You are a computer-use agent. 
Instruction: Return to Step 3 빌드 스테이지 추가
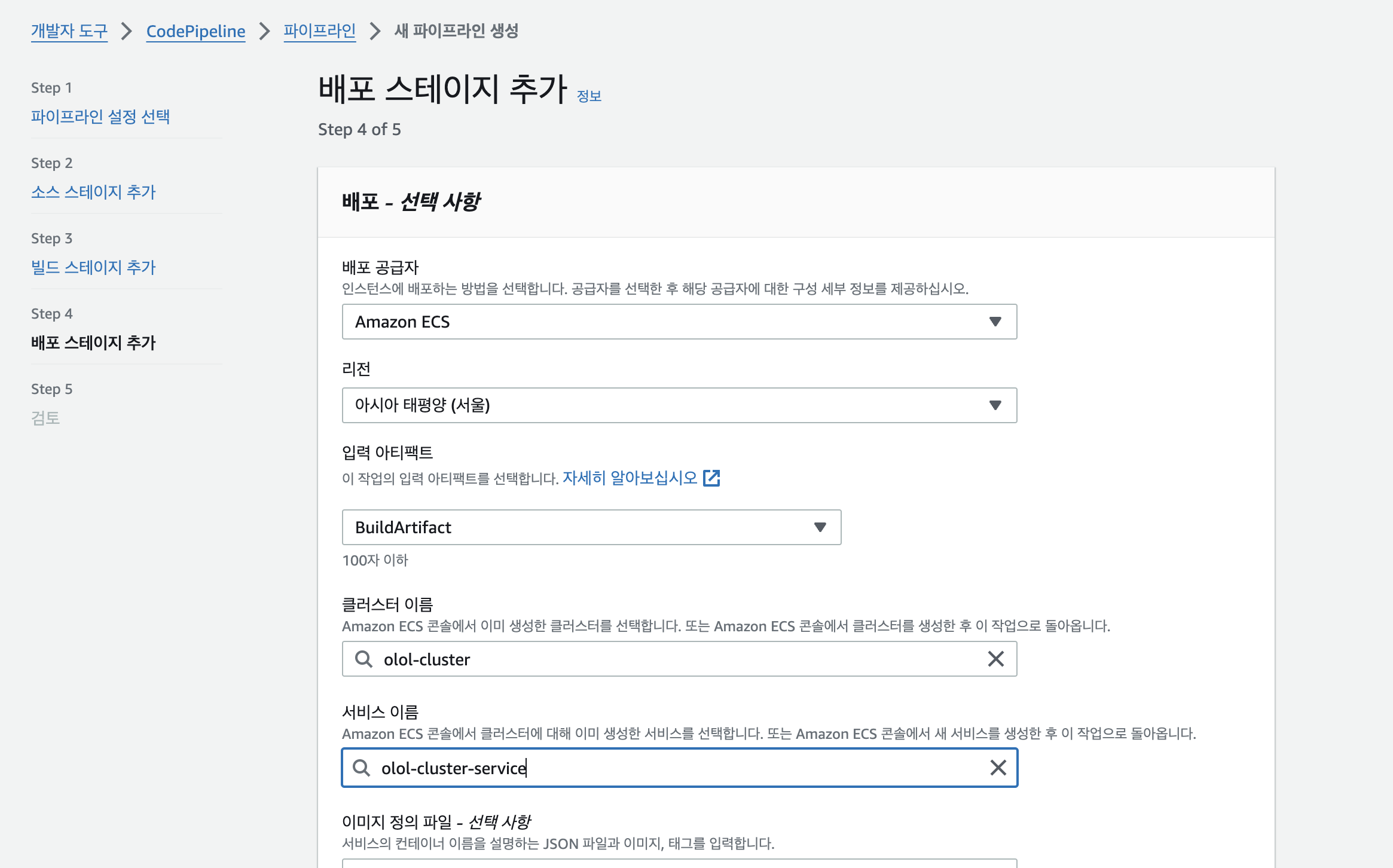pos(93,267)
